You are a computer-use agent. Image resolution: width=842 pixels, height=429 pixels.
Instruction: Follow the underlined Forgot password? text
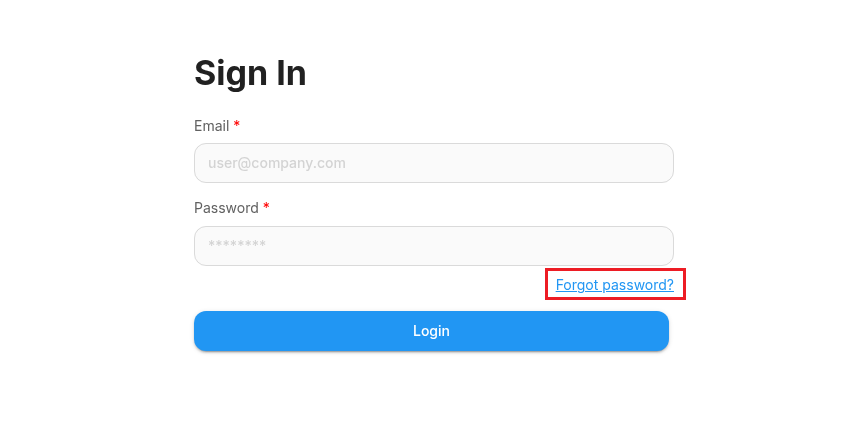pos(614,285)
